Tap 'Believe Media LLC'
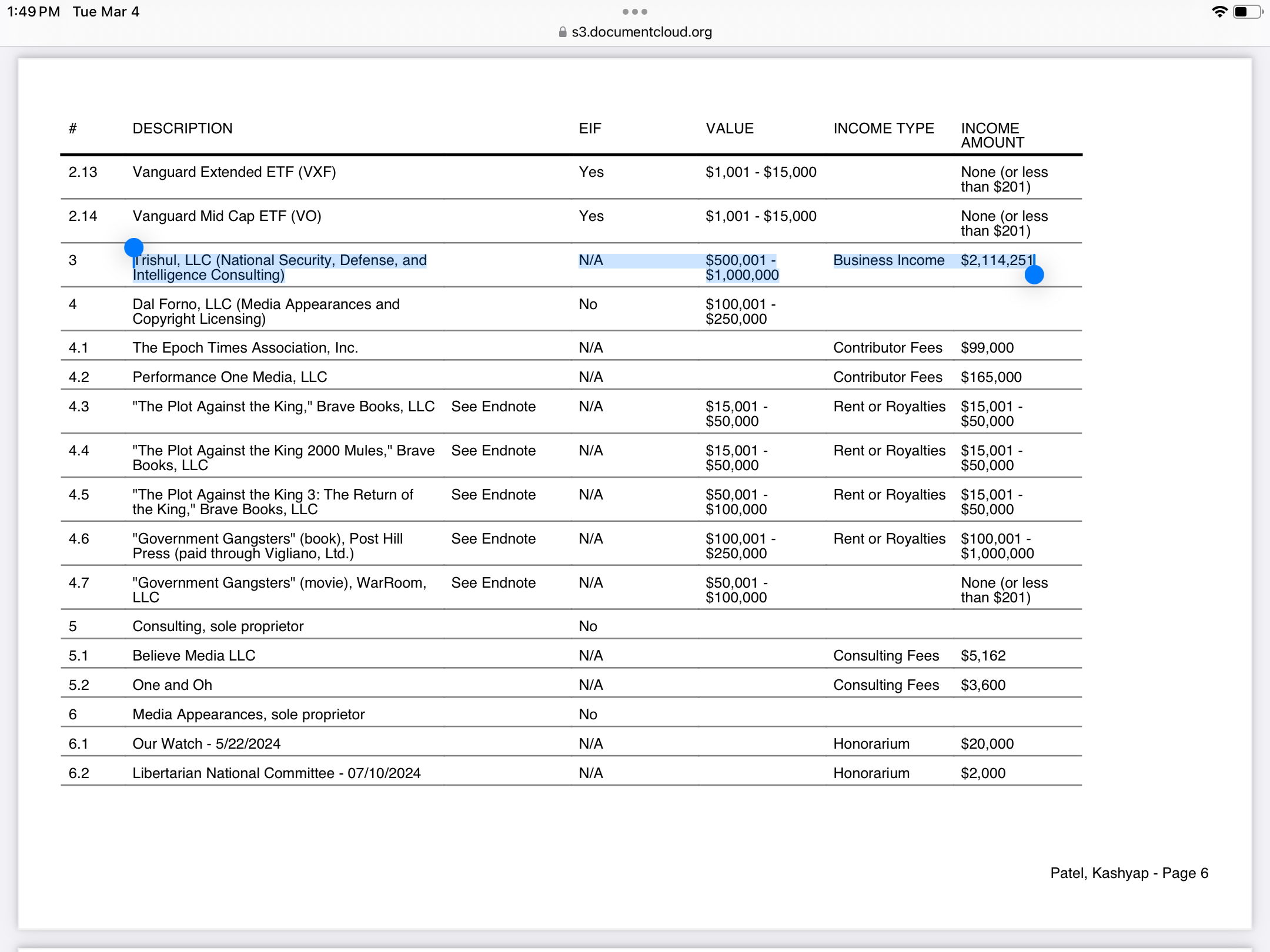The image size is (1270, 952). point(194,656)
